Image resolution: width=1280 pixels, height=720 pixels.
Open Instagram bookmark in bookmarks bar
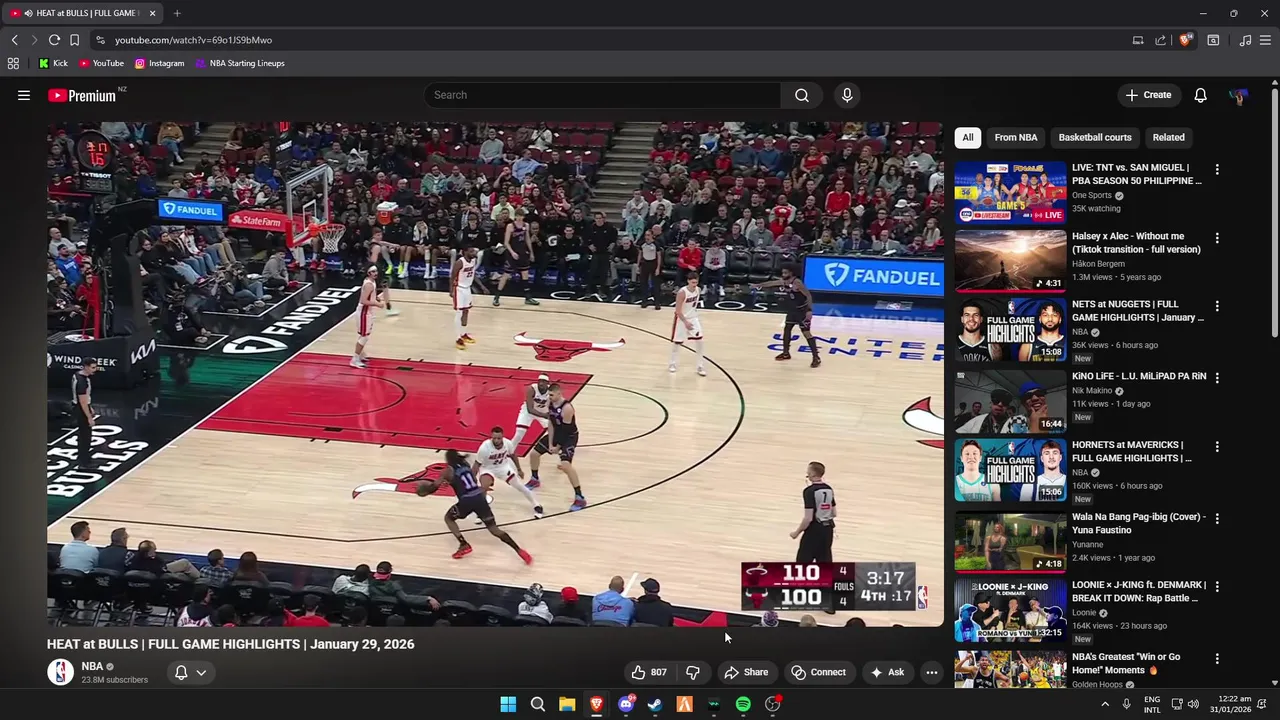tap(160, 63)
